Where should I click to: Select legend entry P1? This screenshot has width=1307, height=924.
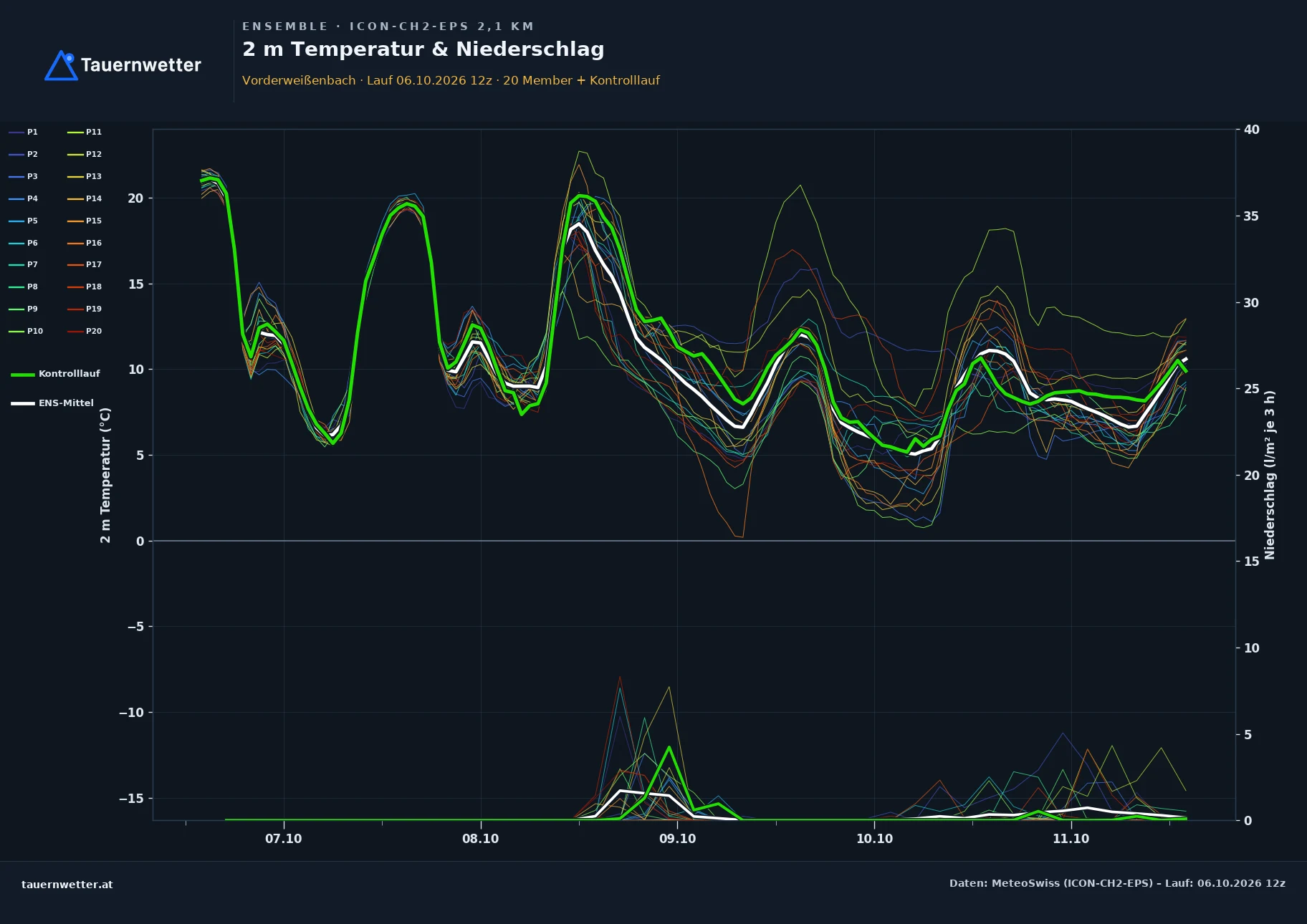pyautogui.click(x=24, y=133)
